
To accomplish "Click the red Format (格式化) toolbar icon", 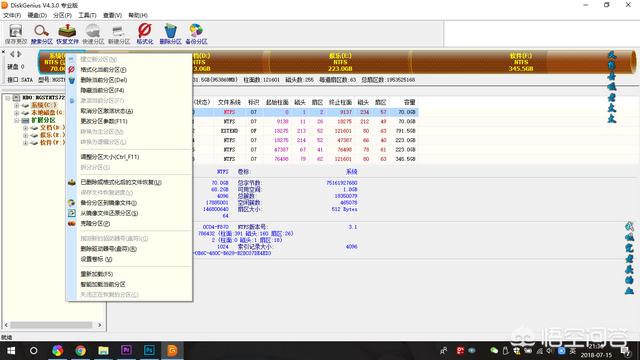I will [144, 34].
